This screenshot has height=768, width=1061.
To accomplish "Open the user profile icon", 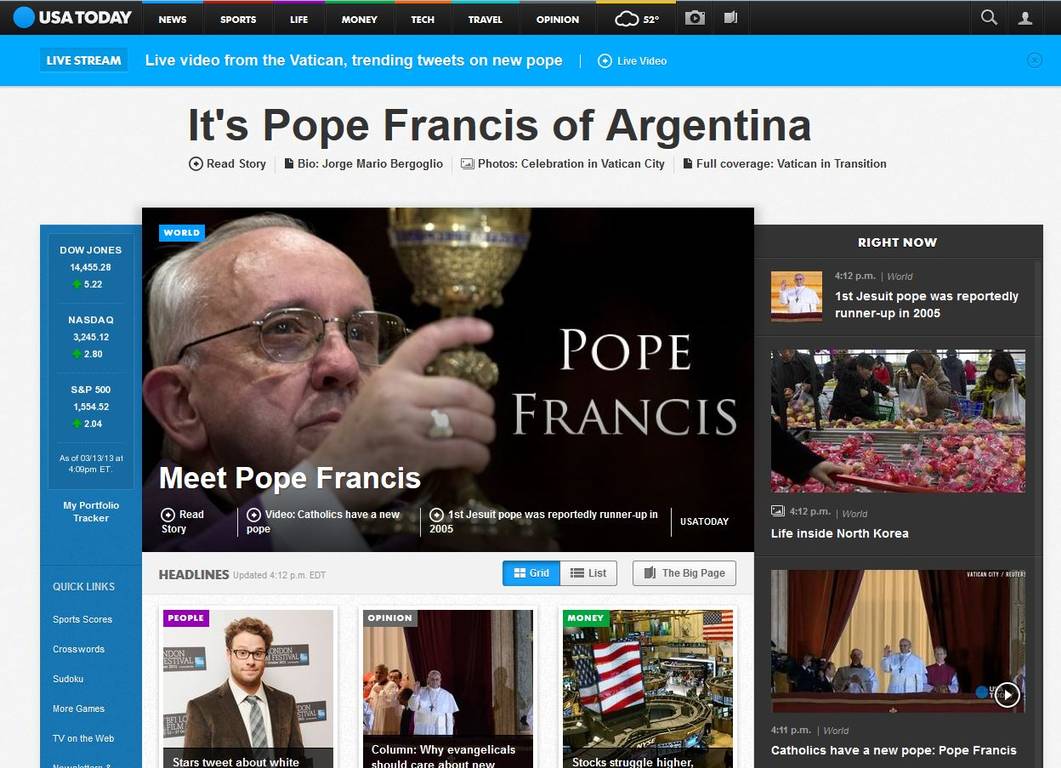I will (x=1025, y=18).
